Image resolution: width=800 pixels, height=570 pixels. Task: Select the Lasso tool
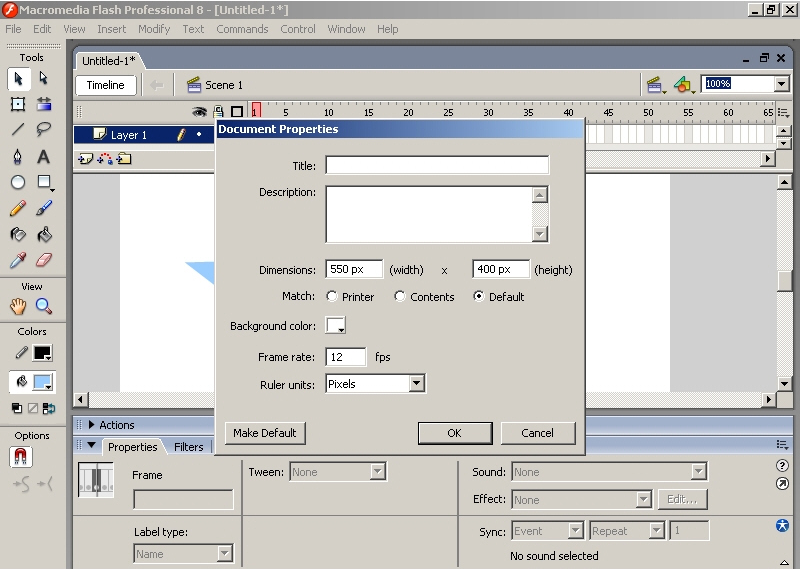click(x=44, y=130)
